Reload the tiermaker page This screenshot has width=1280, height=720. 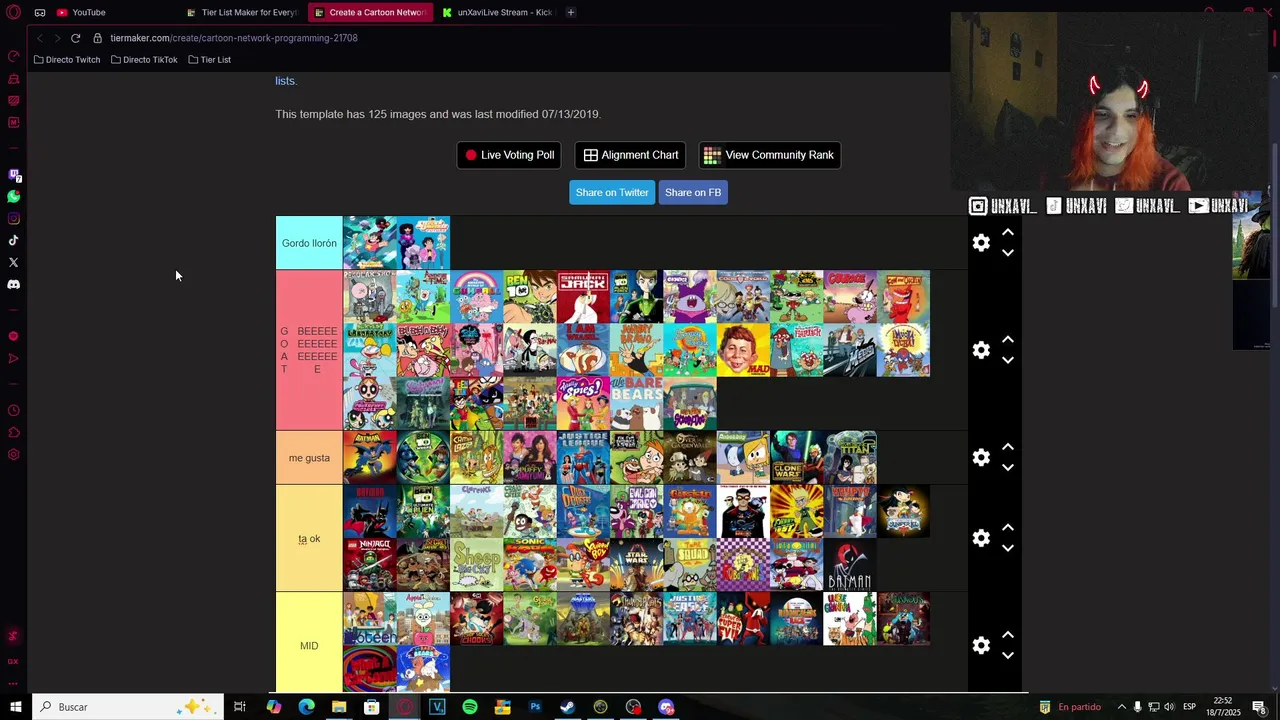(75, 38)
